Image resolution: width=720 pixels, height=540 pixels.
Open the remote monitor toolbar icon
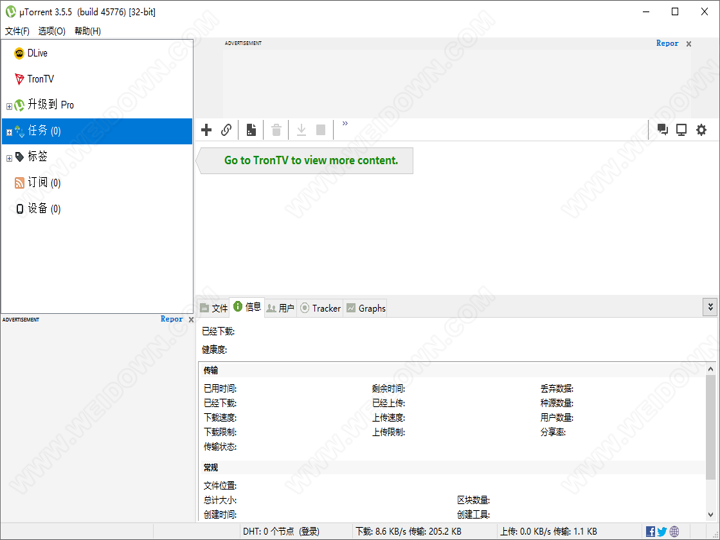[x=681, y=130]
